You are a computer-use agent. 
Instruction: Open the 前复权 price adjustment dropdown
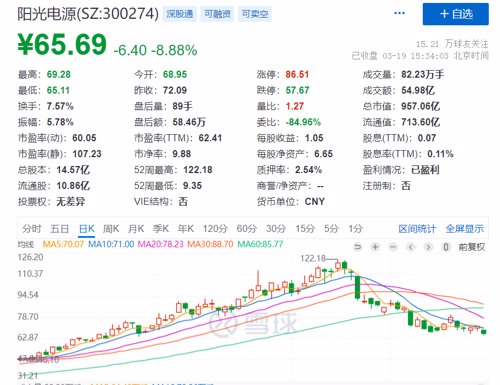[472, 247]
